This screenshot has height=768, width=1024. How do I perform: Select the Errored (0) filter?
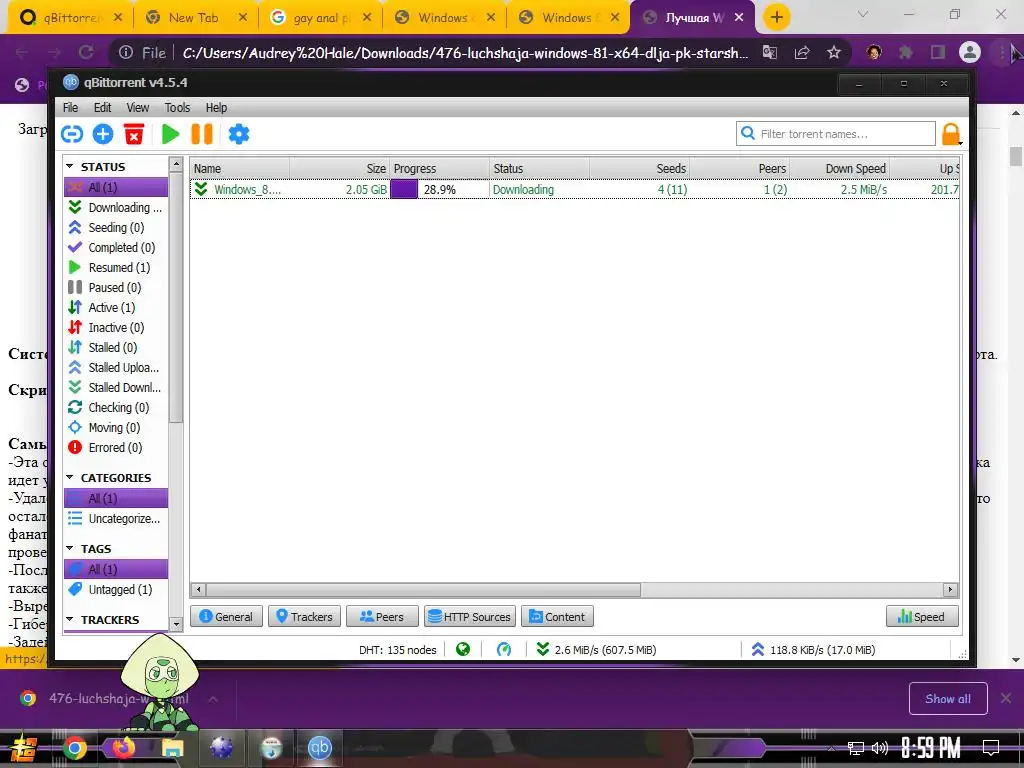116,447
